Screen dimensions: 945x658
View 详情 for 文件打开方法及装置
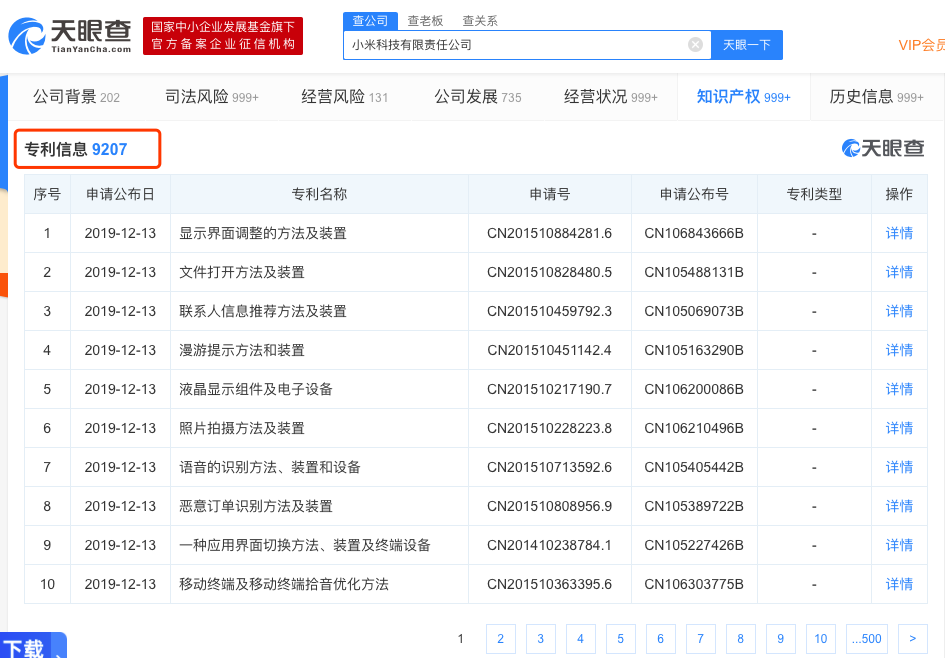tap(899, 272)
